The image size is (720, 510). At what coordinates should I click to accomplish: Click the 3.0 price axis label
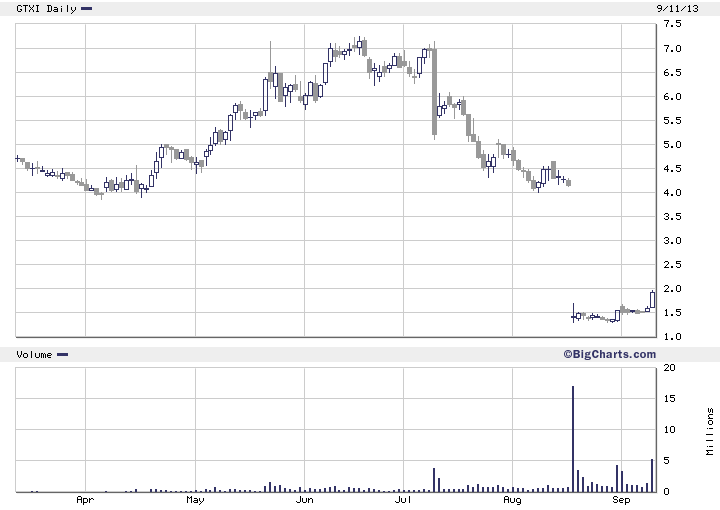coord(672,241)
